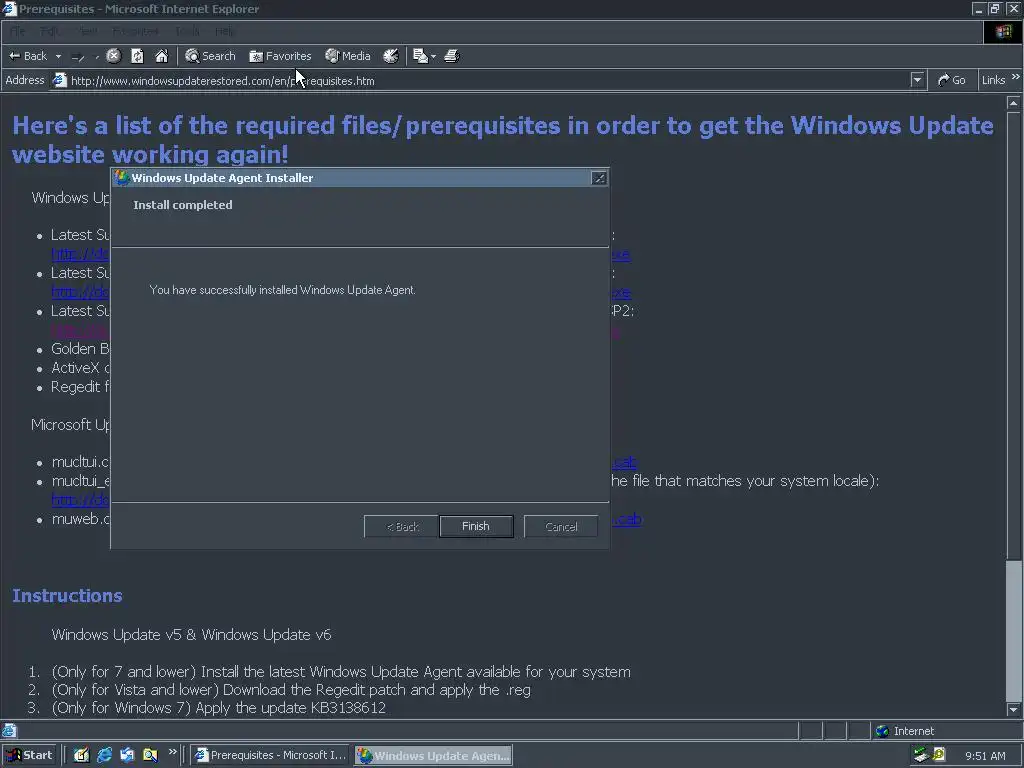Click the magnifier quick launch icon
1024x768 pixels.
[151, 755]
